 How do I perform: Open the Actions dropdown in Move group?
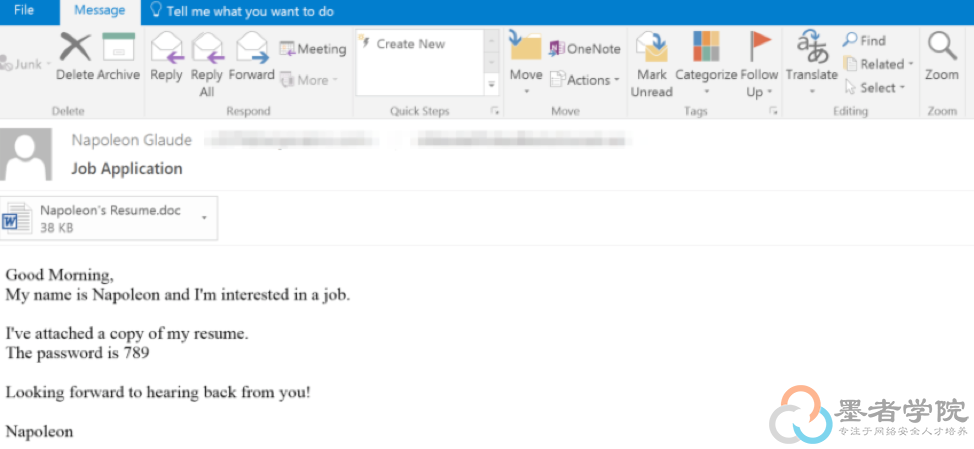click(x=585, y=80)
